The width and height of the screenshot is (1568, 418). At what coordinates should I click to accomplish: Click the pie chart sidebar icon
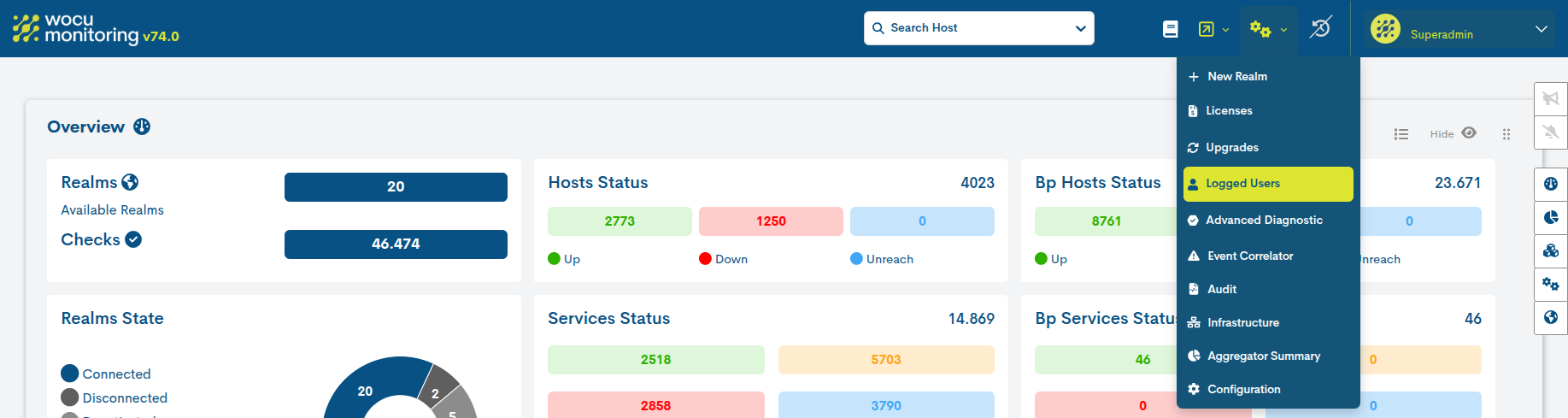point(1551,217)
